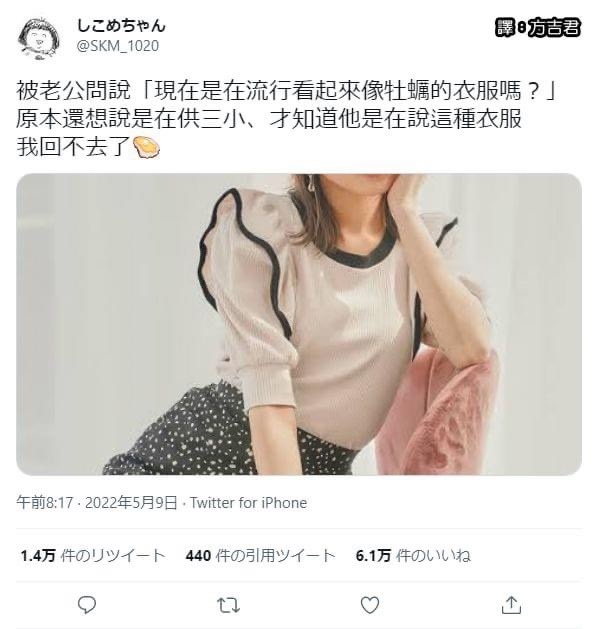Open the @SKM_1020 handle link
The image size is (598, 629).
pyautogui.click(x=118, y=46)
